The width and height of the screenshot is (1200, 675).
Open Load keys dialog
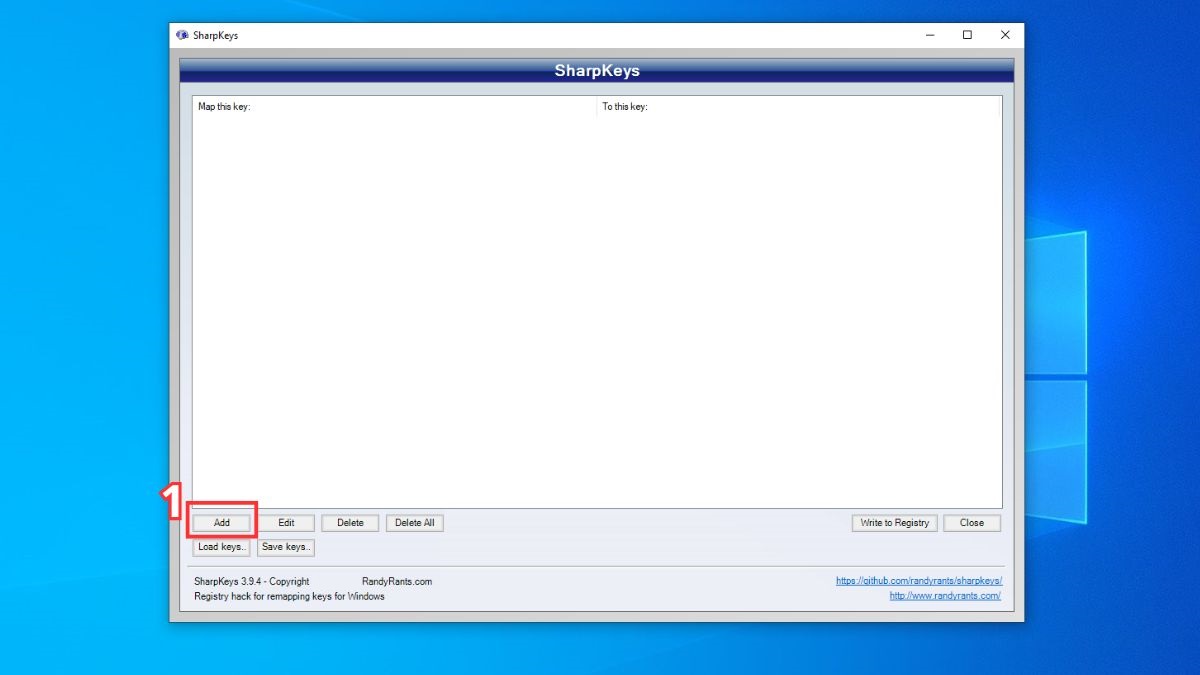pos(222,547)
